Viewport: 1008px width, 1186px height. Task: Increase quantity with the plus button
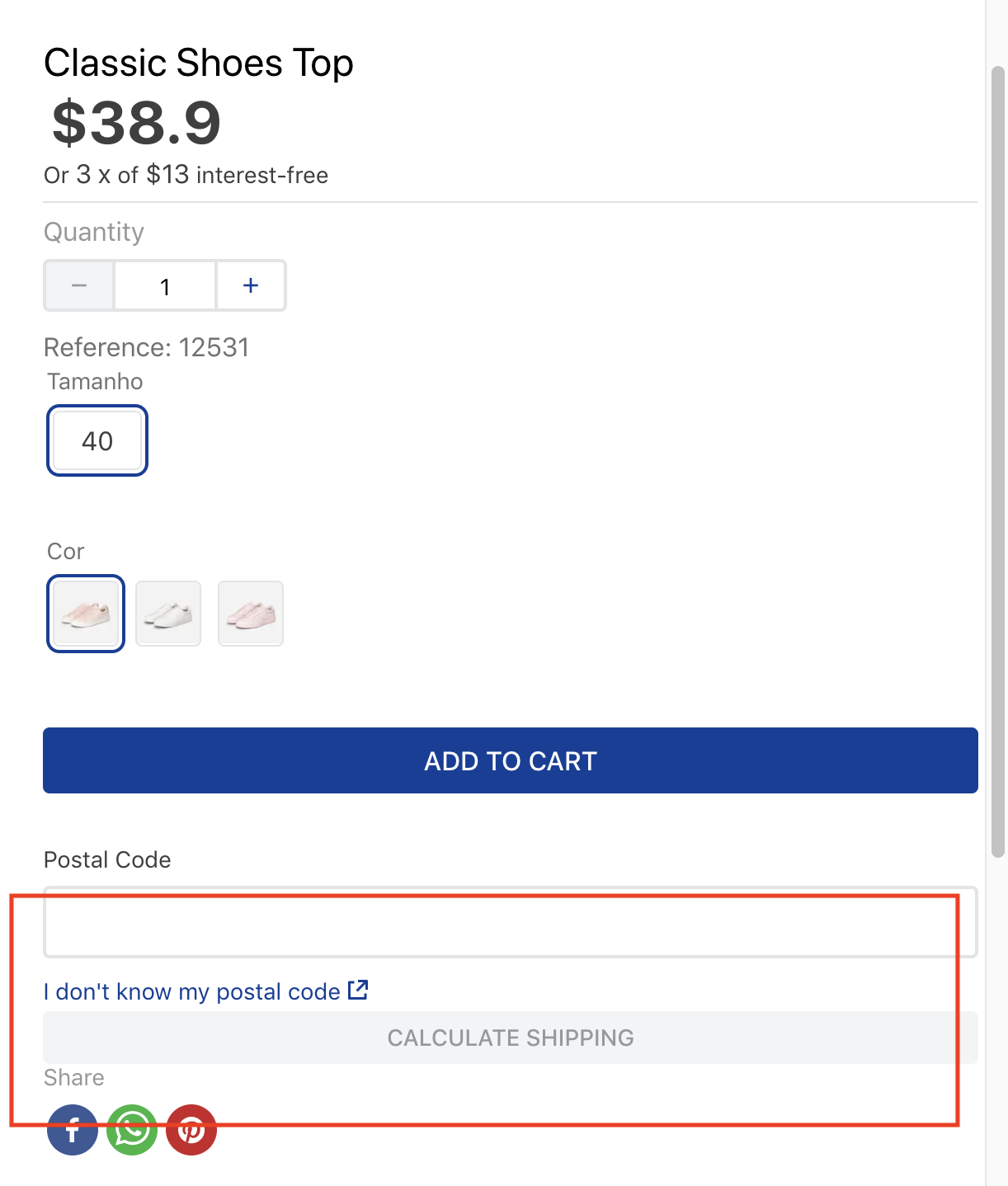(x=251, y=285)
